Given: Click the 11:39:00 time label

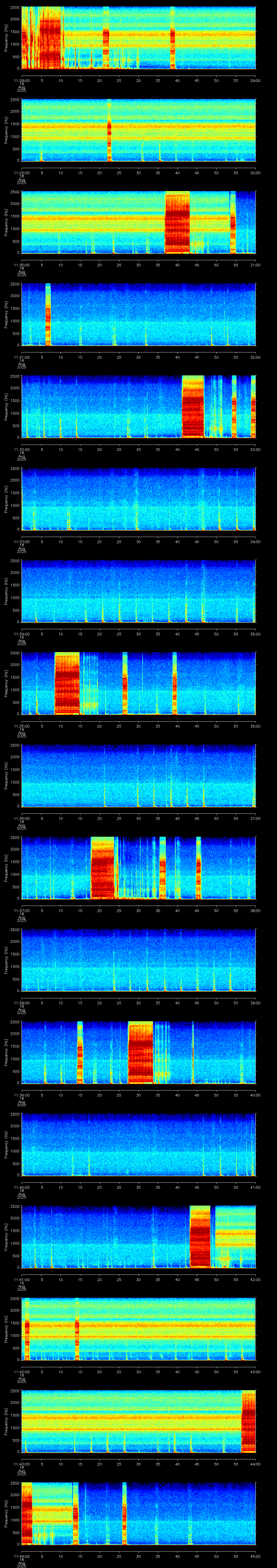Looking at the screenshot, I should (21, 1095).
